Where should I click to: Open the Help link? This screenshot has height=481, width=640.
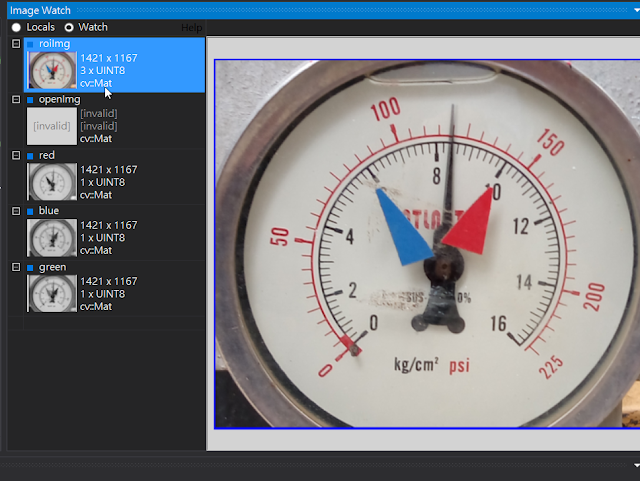[191, 28]
